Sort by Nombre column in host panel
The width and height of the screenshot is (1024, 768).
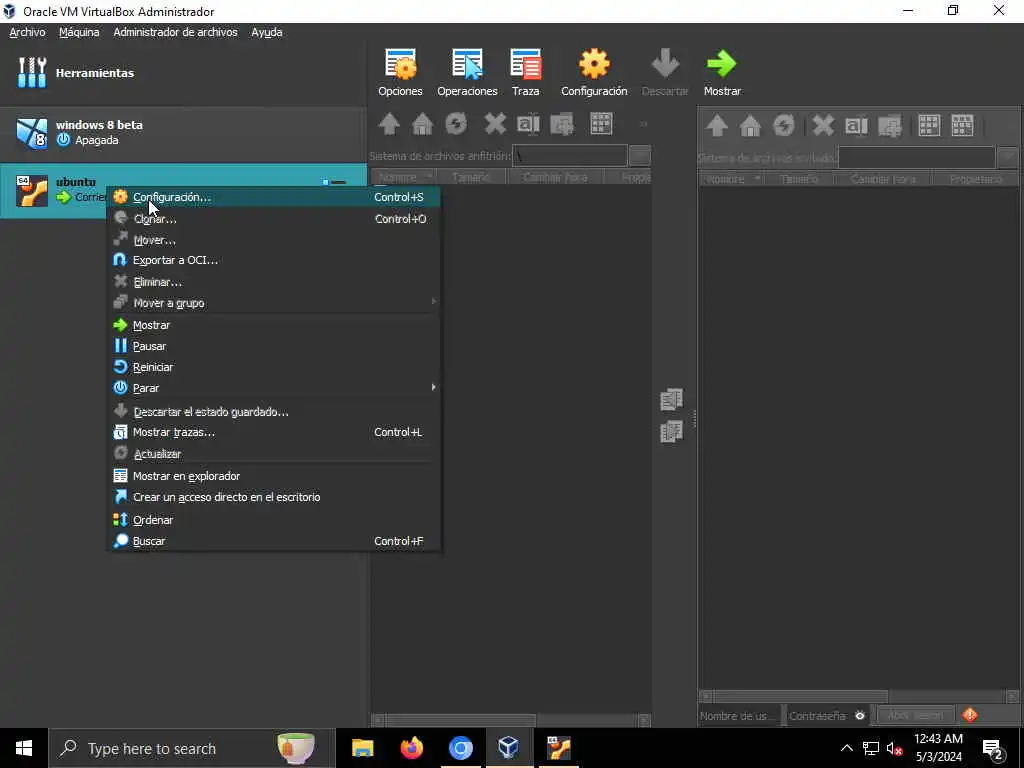click(403, 177)
